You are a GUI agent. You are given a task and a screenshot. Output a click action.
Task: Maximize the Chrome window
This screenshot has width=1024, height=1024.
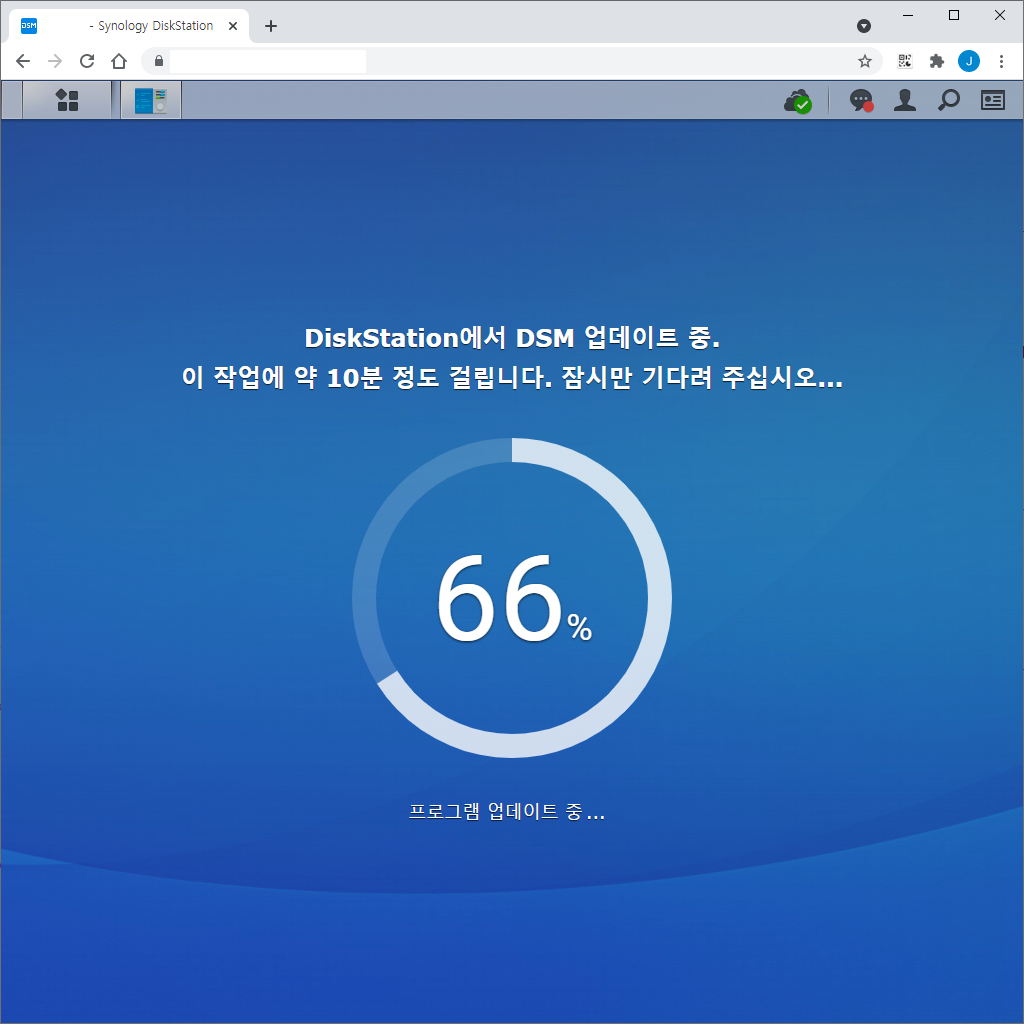pos(953,15)
